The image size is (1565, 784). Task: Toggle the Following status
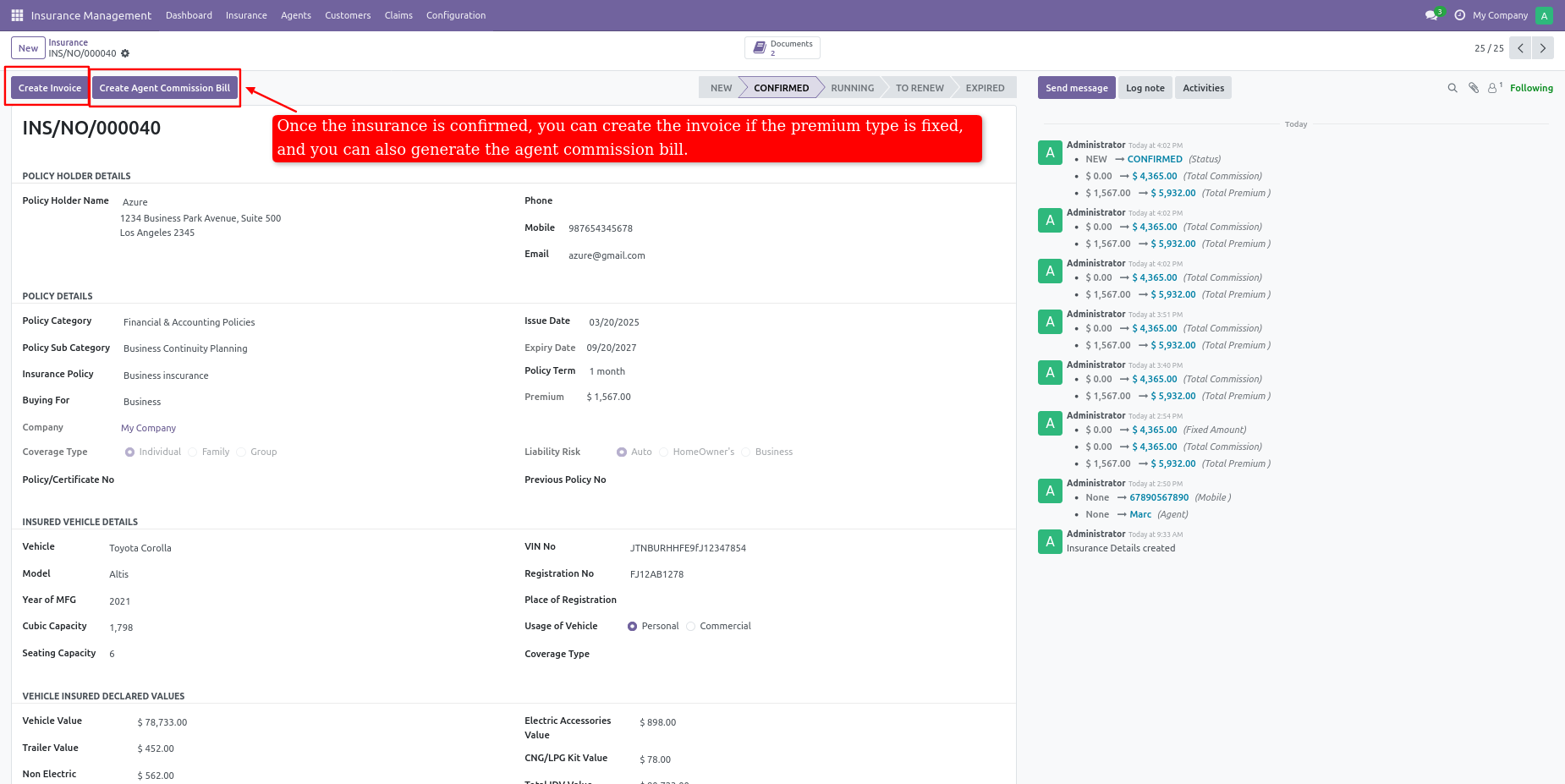pyautogui.click(x=1531, y=88)
